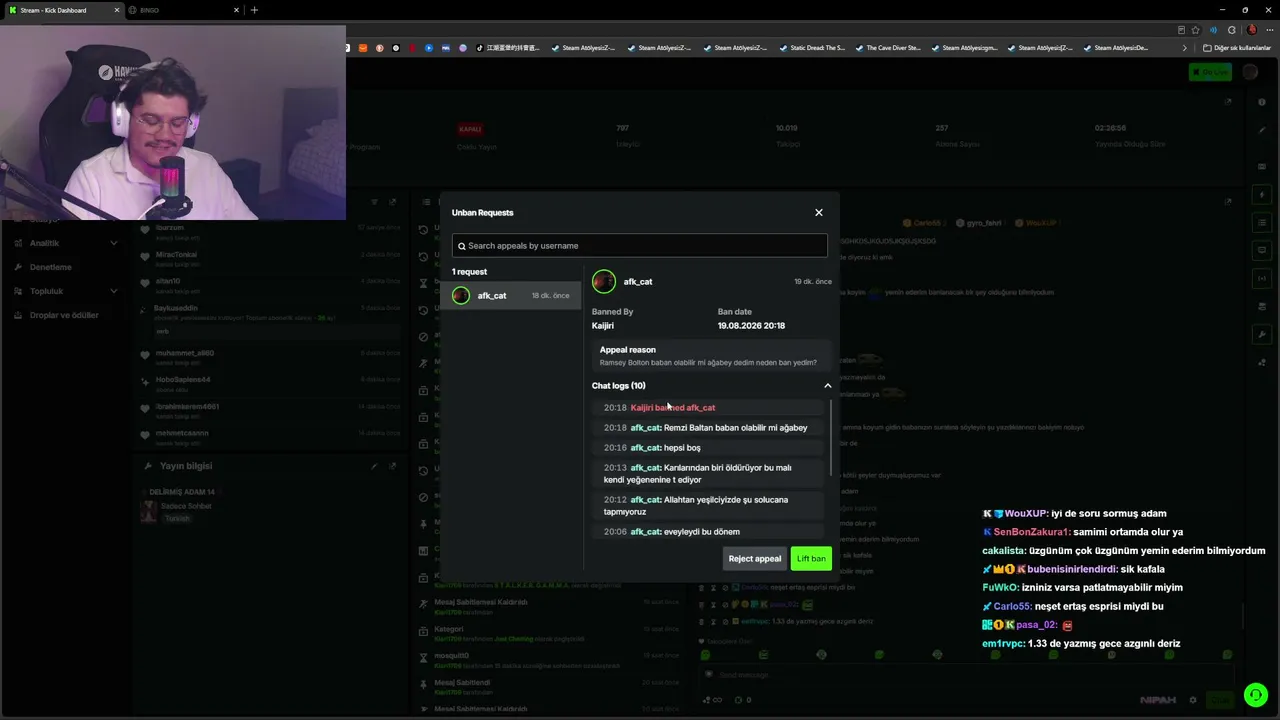Open the 'Diğer sık kullanılanlar' bookmarks folder
1280x720 pixels.
click(1237, 48)
